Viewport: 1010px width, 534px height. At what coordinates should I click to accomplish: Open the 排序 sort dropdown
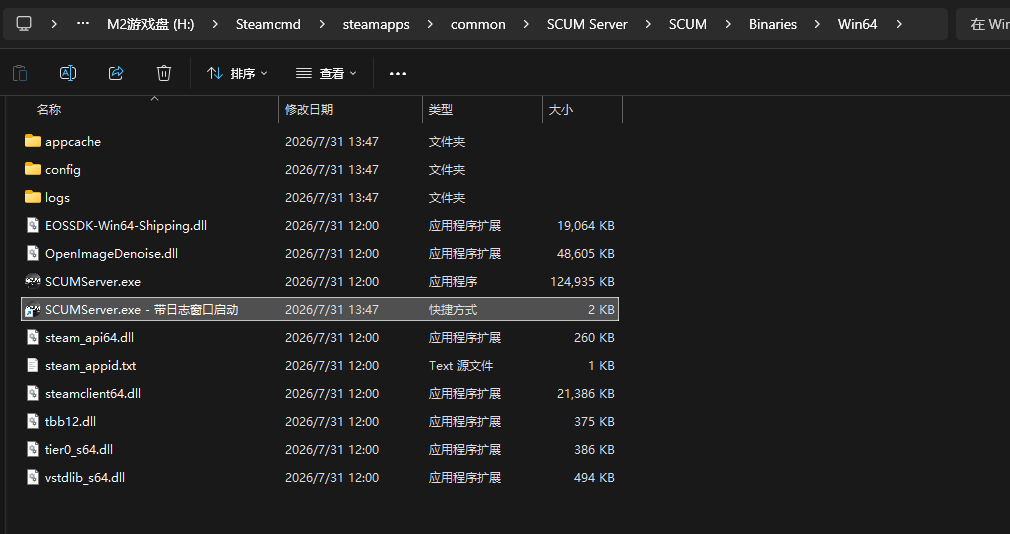pyautogui.click(x=237, y=73)
